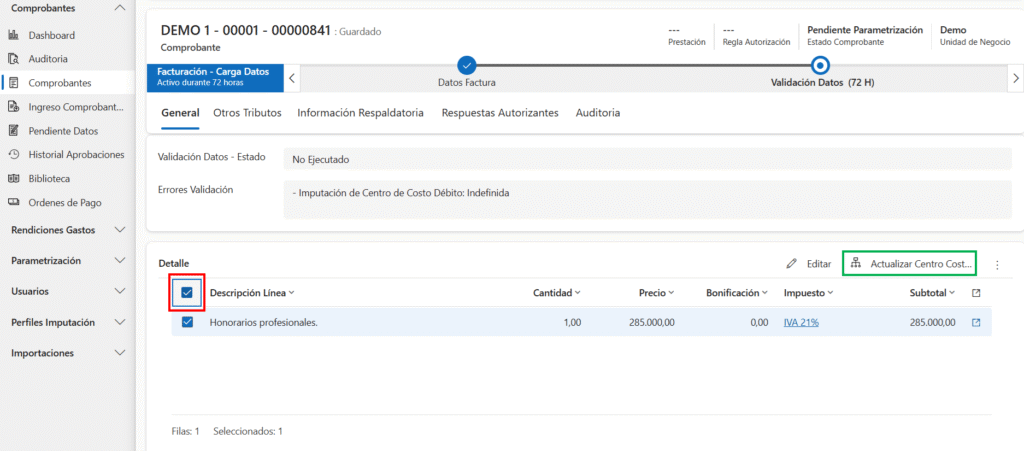This screenshot has width=1024, height=451.
Task: Switch to the Otros Tributos tab
Action: [x=247, y=113]
